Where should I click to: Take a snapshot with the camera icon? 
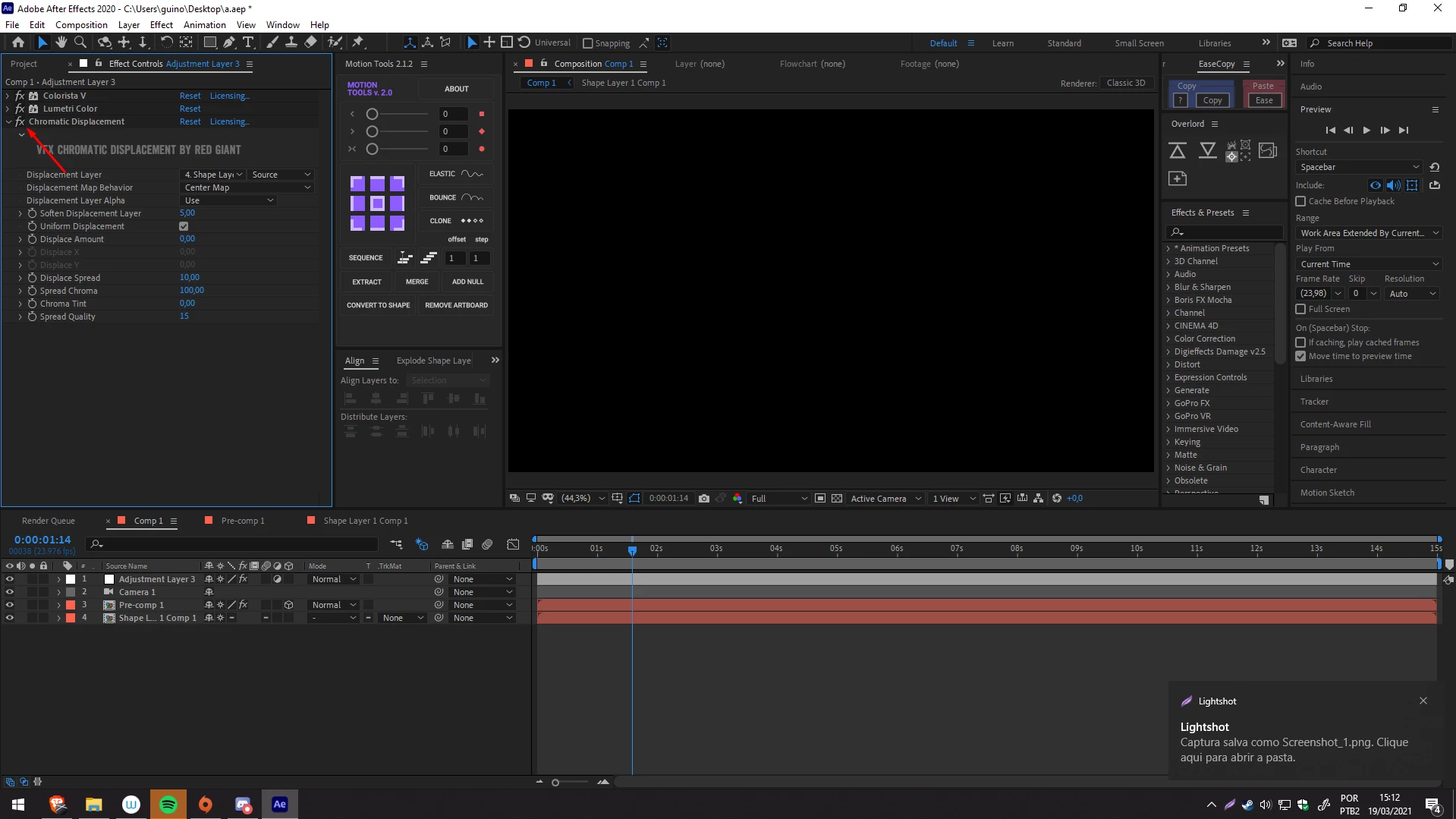coord(704,499)
